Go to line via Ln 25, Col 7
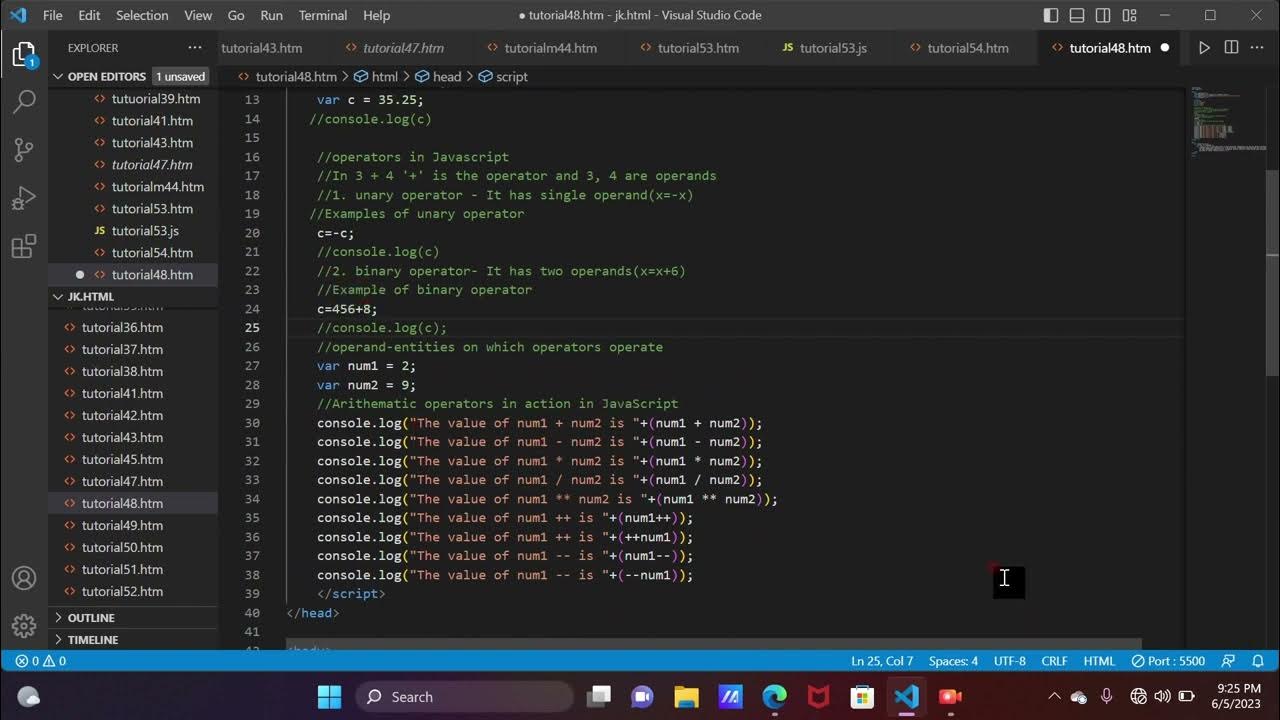1280x720 pixels. 882,661
